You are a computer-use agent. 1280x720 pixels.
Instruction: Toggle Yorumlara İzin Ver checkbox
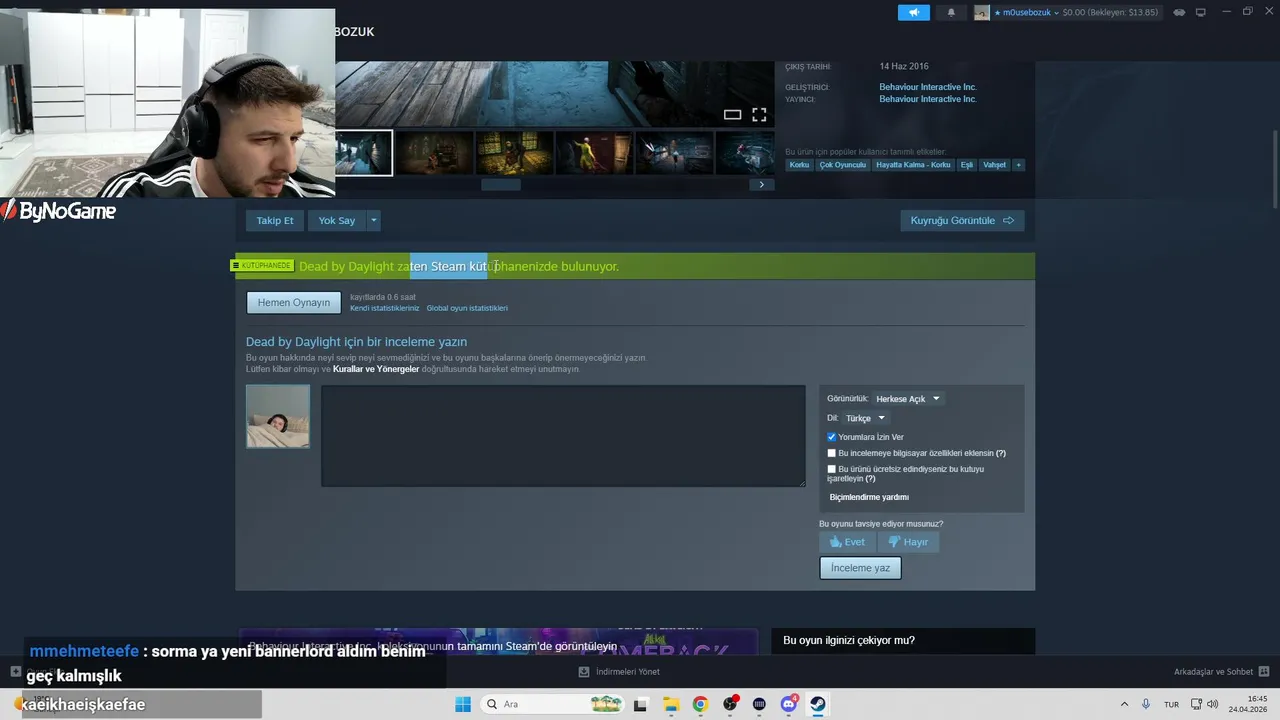(x=831, y=437)
